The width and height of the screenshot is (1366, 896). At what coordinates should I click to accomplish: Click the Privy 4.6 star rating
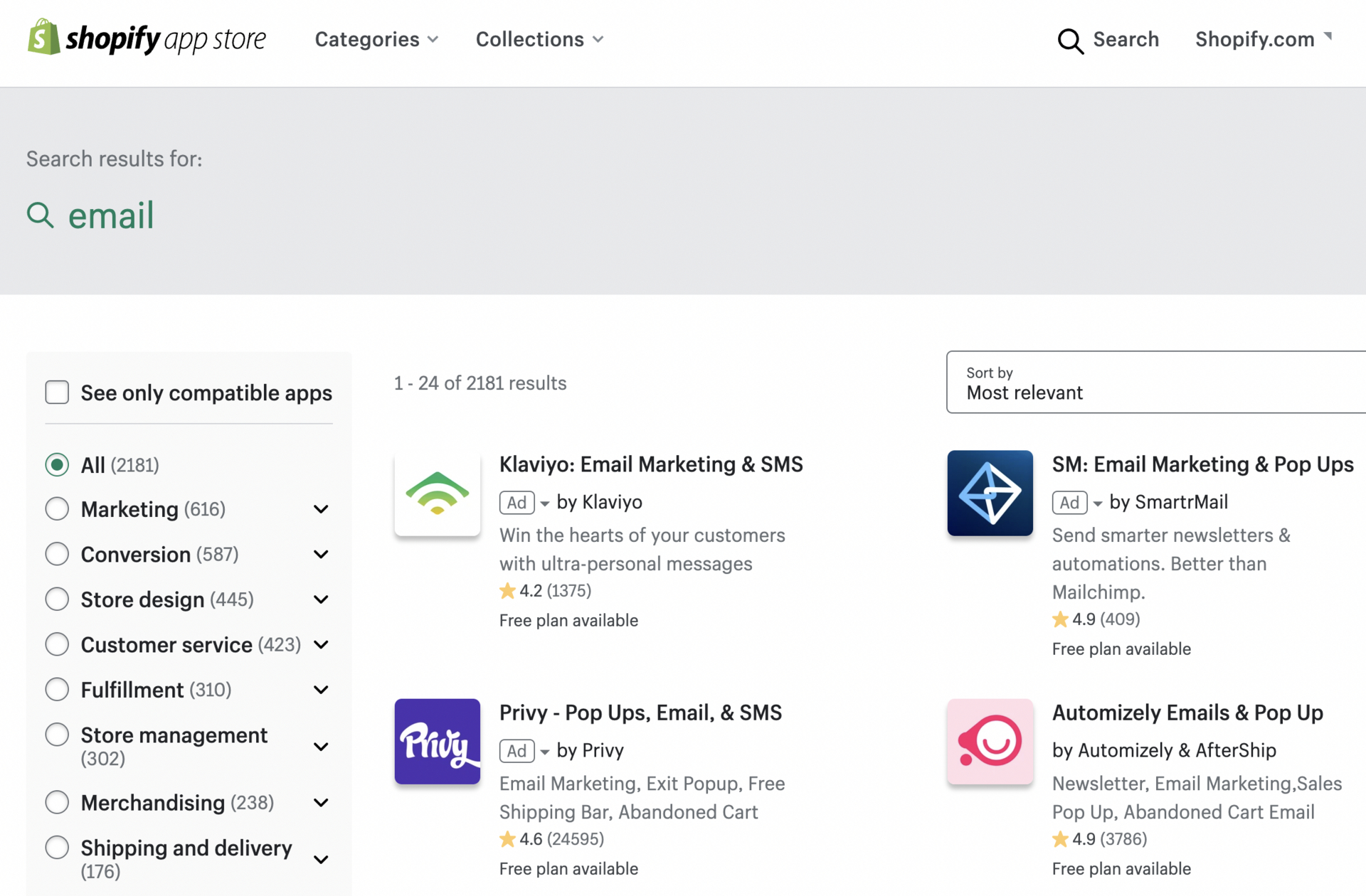(x=551, y=839)
